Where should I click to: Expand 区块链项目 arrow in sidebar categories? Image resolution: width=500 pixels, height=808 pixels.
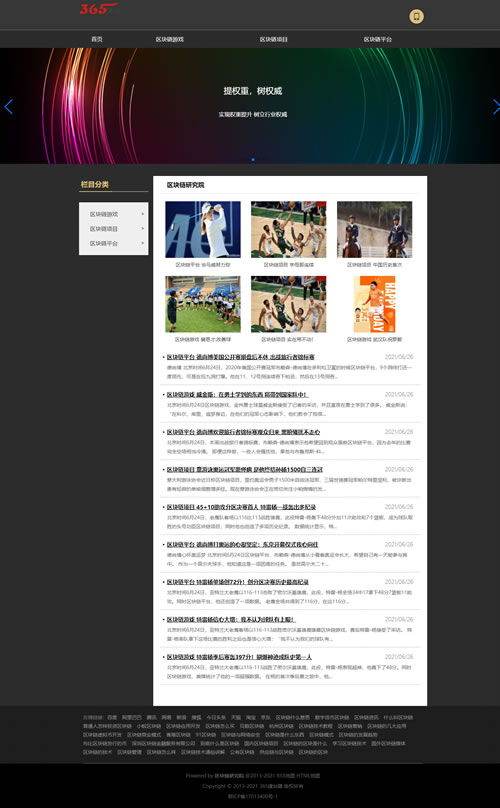[143, 228]
